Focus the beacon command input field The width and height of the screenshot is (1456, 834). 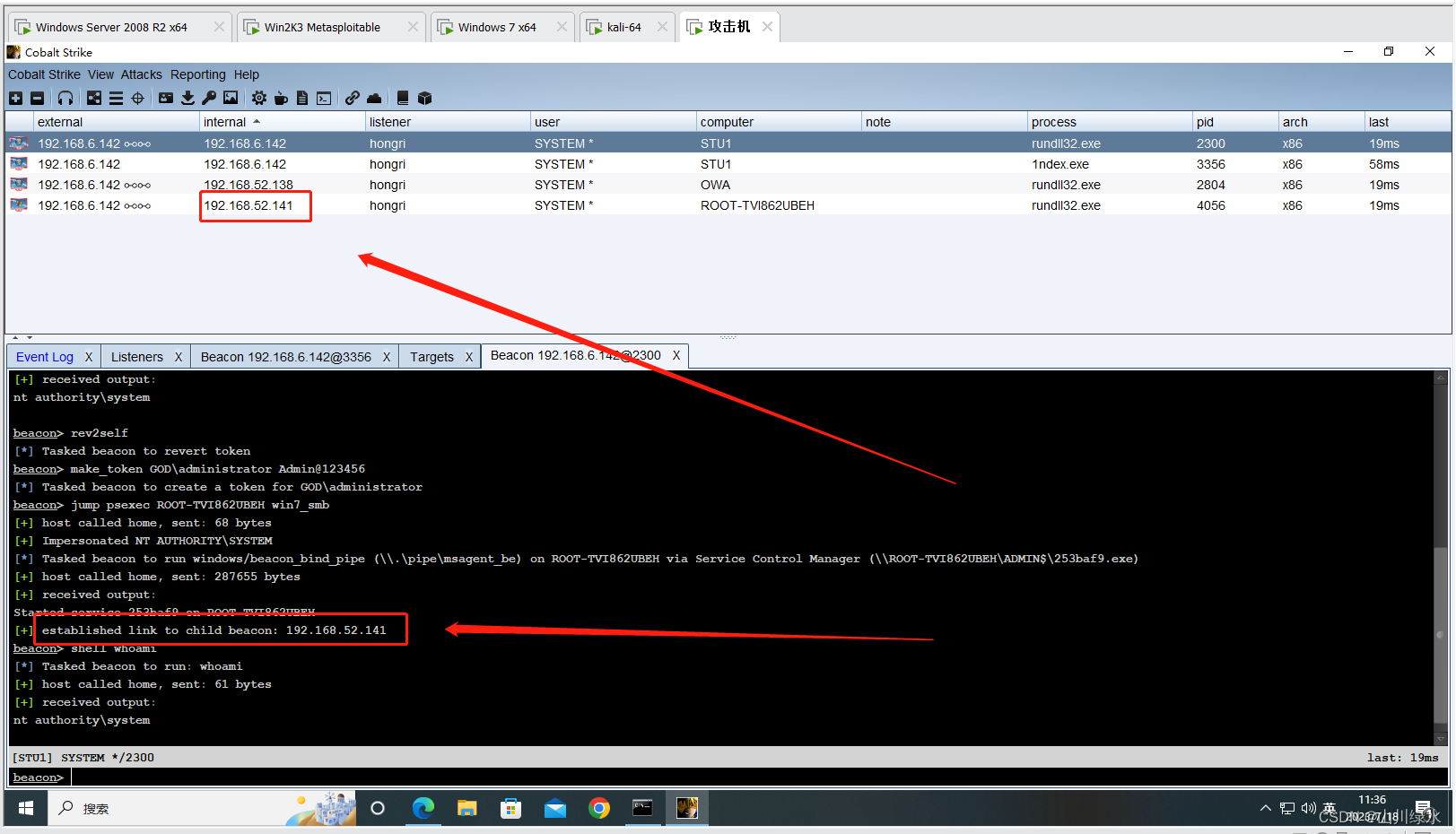[758, 778]
